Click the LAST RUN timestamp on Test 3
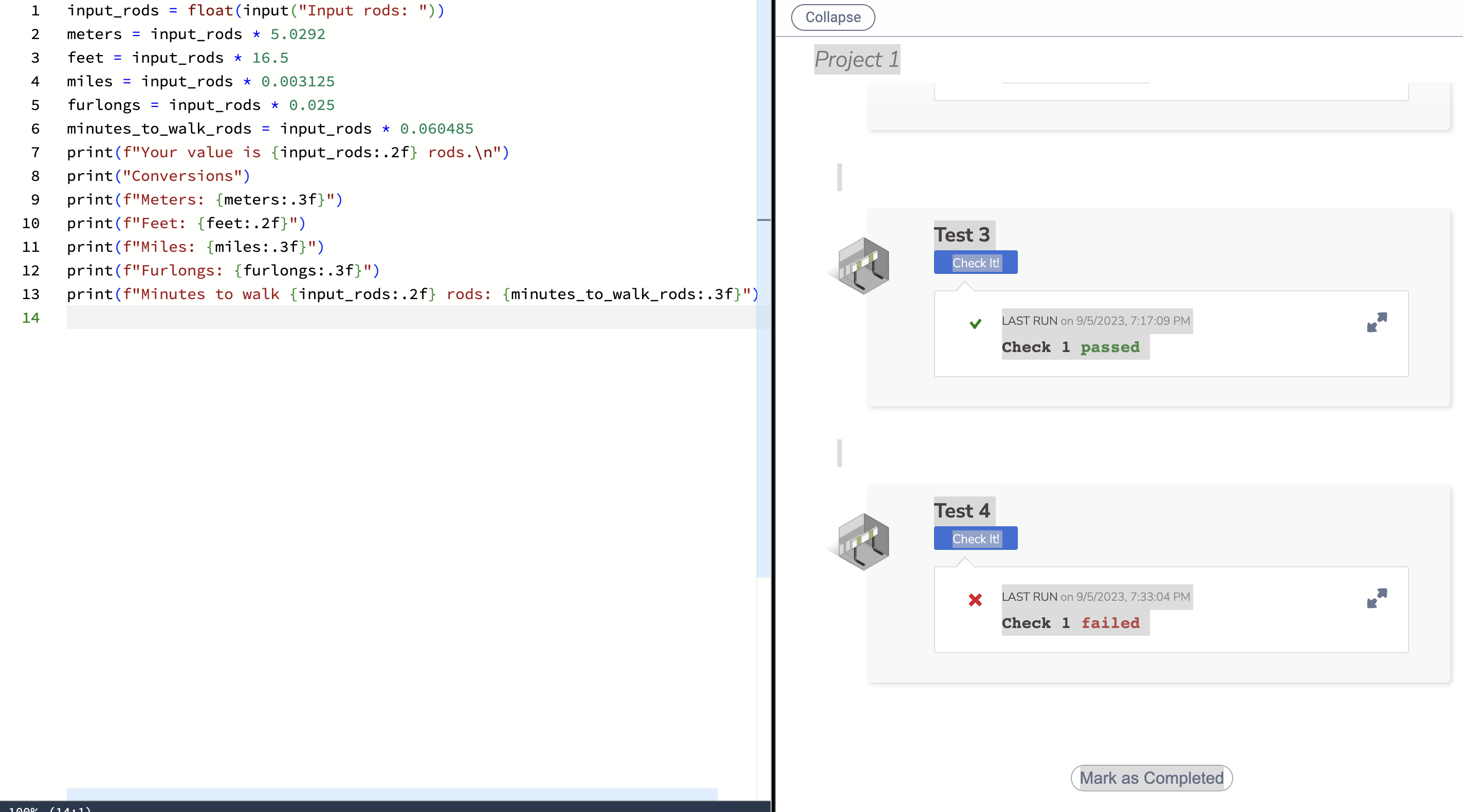1463x812 pixels. tap(1095, 321)
